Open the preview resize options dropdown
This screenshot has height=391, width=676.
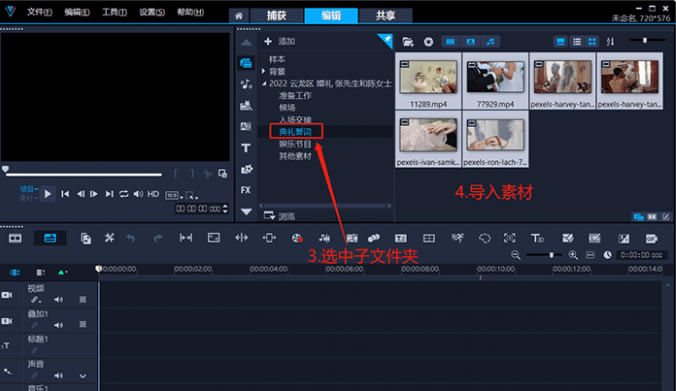192,196
